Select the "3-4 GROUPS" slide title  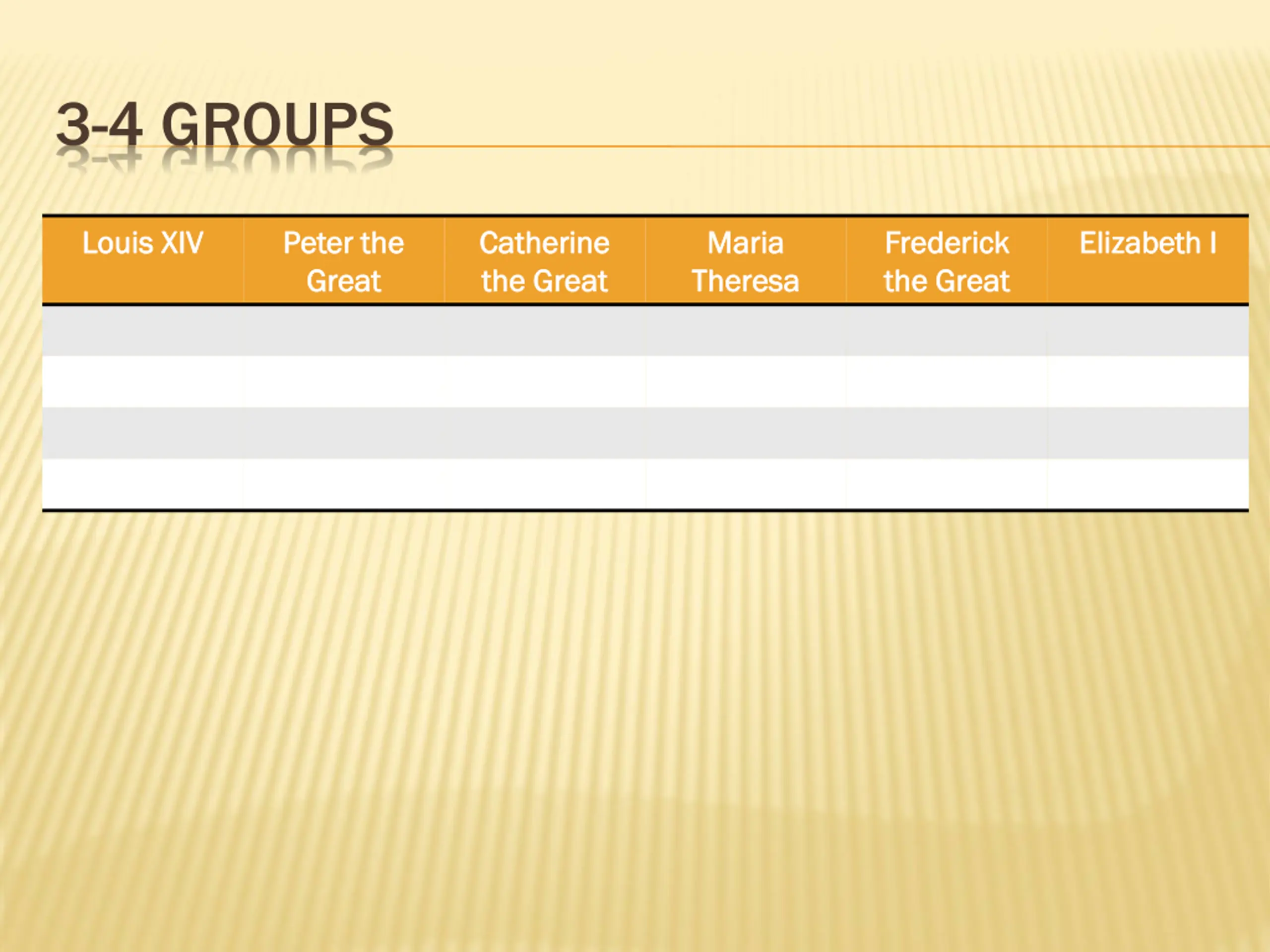tap(225, 124)
